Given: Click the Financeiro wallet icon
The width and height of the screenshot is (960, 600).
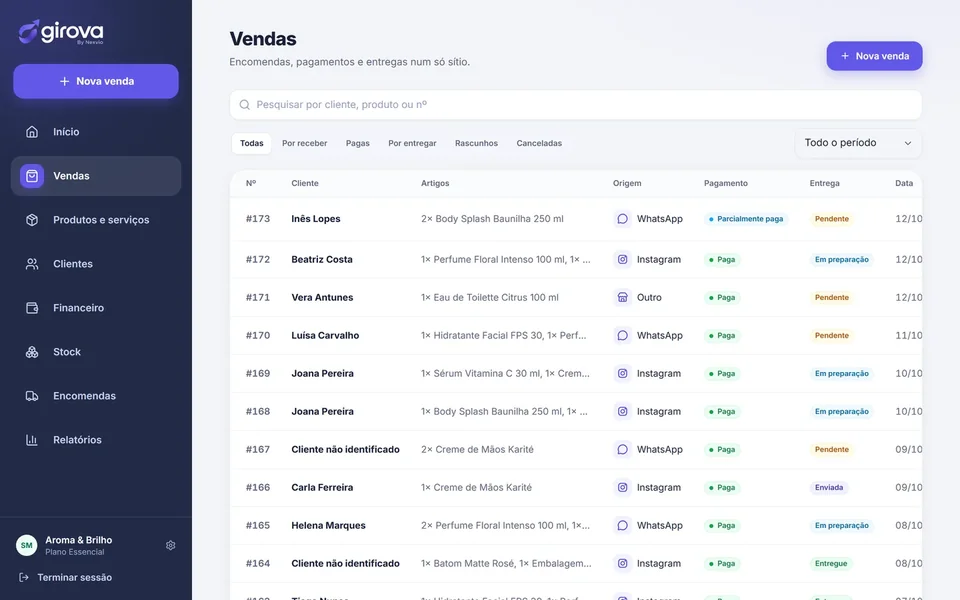Looking at the screenshot, I should 32,308.
